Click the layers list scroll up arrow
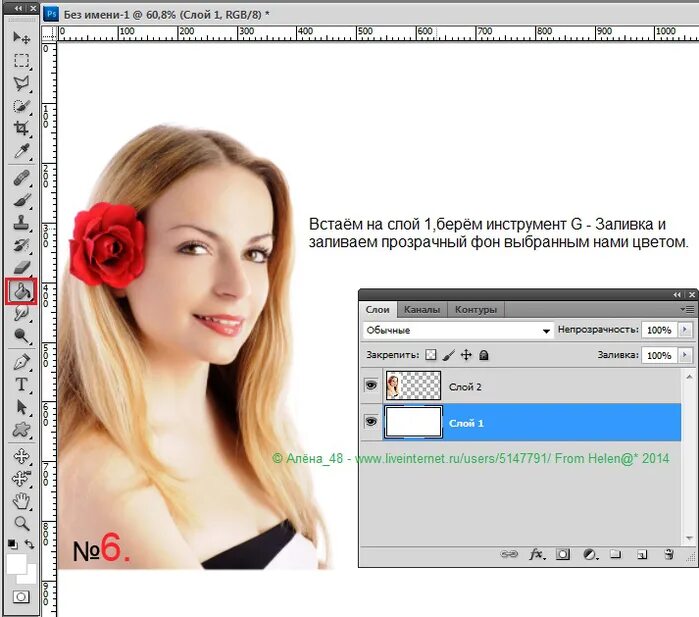699x617 pixels. pos(689,377)
